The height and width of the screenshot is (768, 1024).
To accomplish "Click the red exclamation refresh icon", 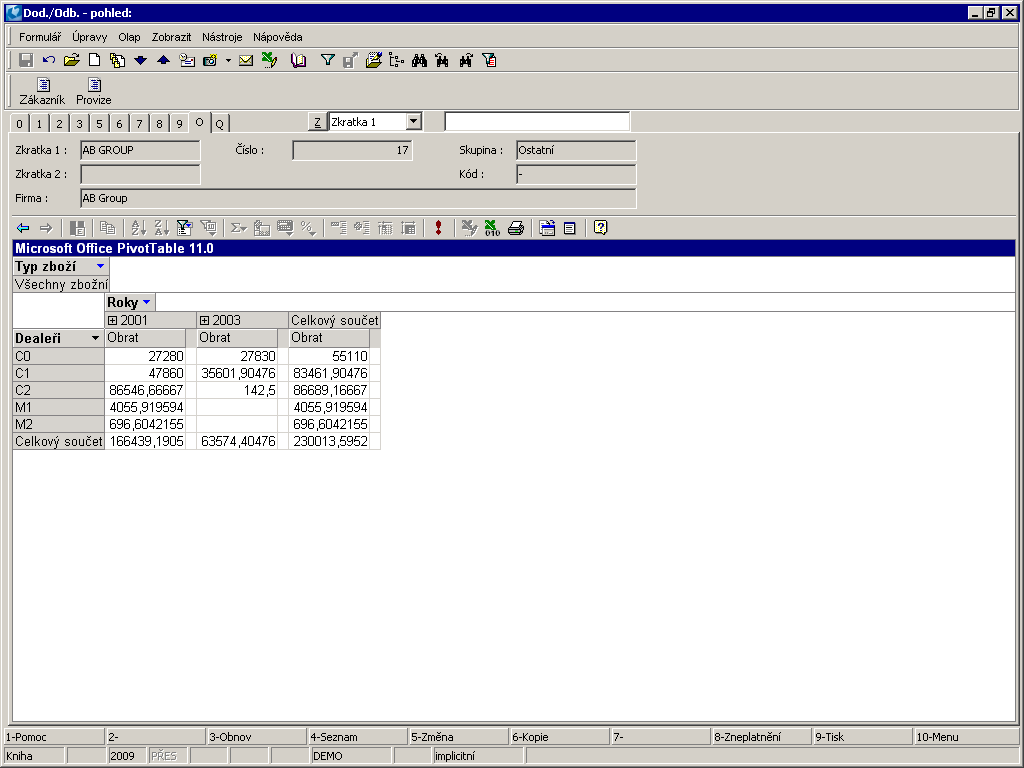I will click(x=438, y=228).
